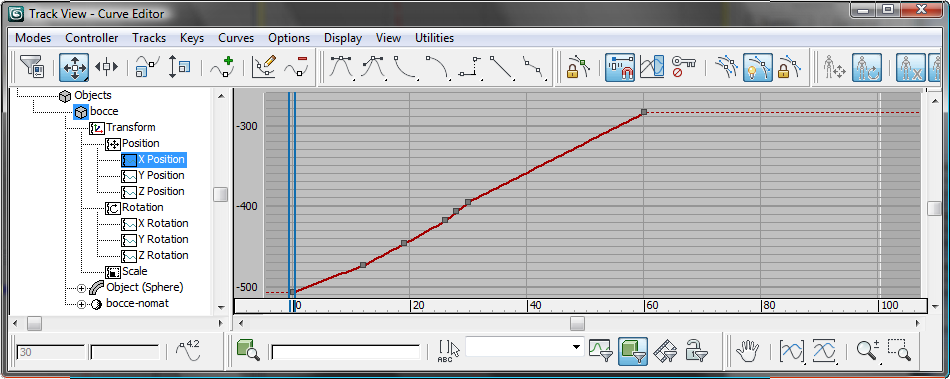Expand the Object (Sphere) tree node
This screenshot has height=379, width=950.
(x=82, y=288)
